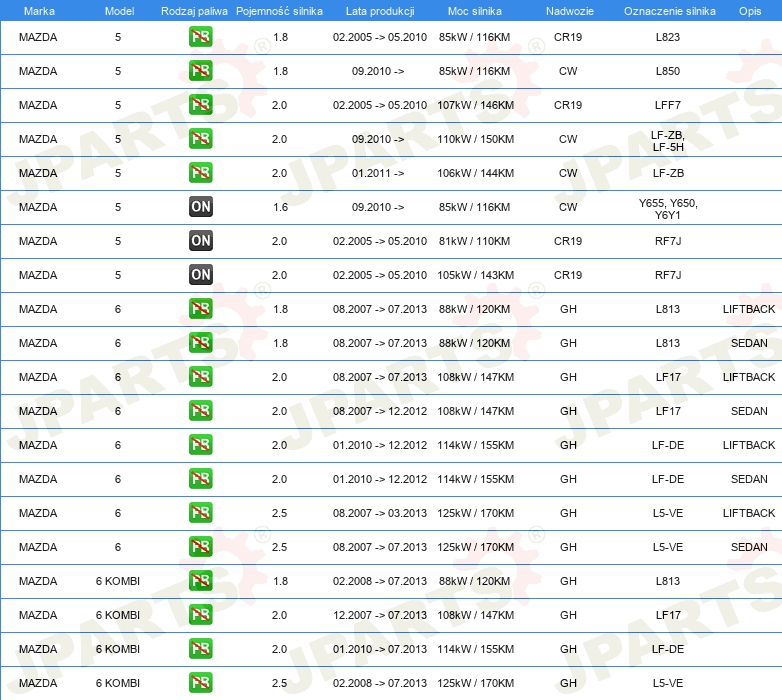782x700 pixels.
Task: Select the L850 engine code cell
Action: click(x=668, y=71)
